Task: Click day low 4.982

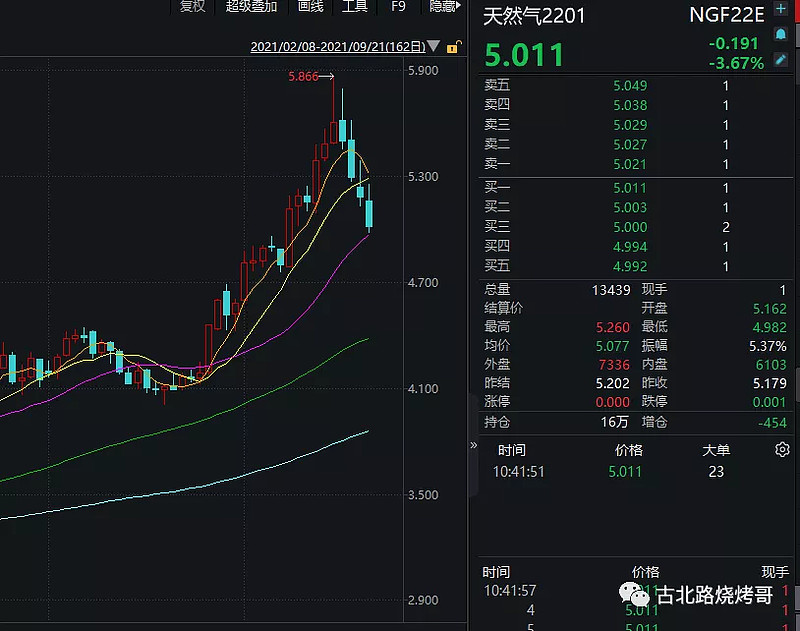Action: [769, 327]
